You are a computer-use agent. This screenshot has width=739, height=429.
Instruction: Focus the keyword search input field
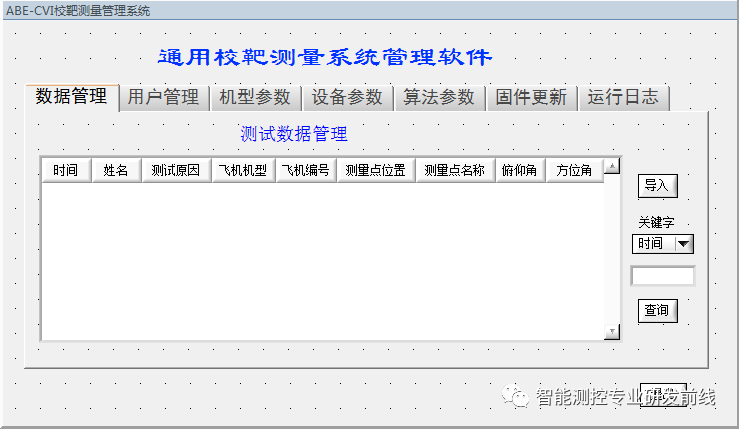pos(663,276)
